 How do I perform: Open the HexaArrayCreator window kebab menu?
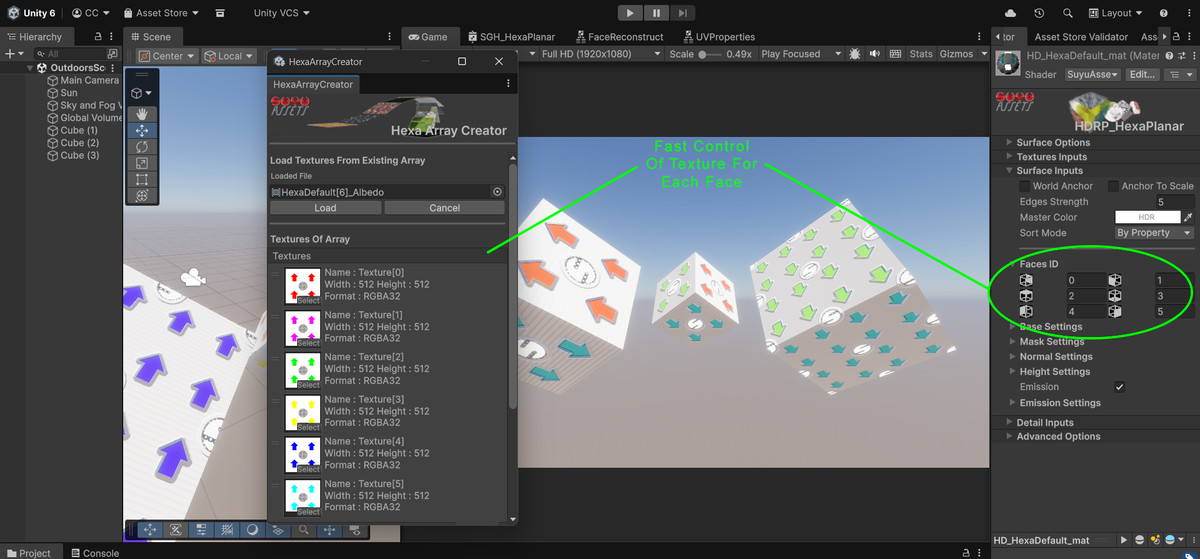point(508,84)
